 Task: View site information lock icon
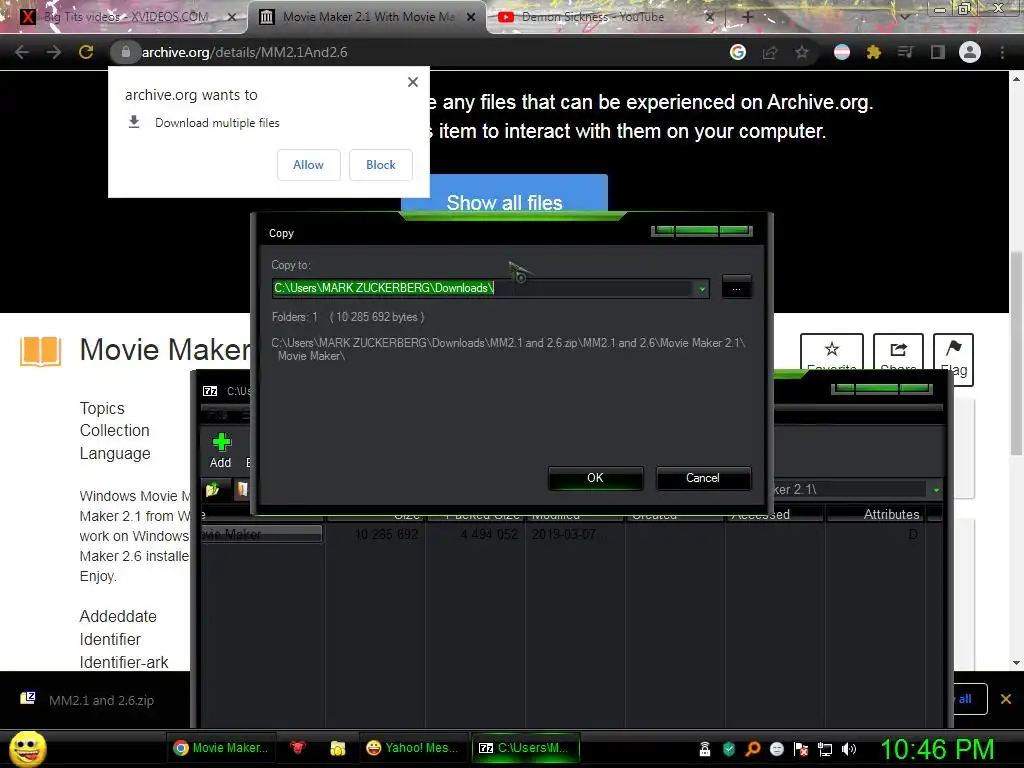125,52
